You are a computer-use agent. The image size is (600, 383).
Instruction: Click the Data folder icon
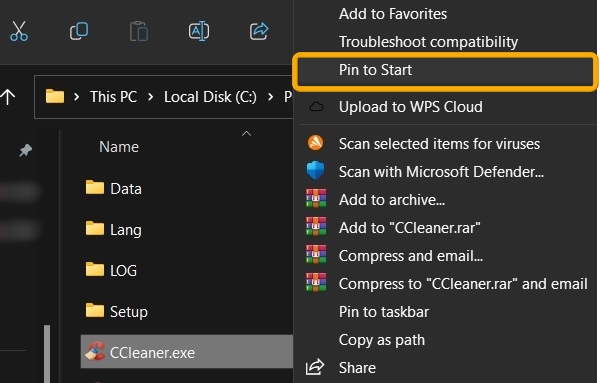(95, 187)
